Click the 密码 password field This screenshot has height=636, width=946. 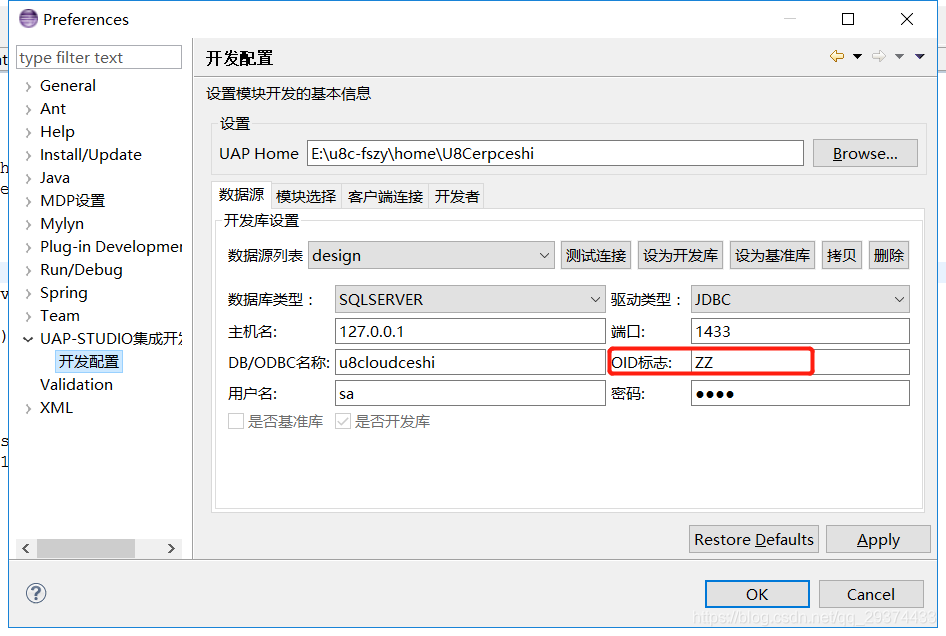tap(800, 393)
